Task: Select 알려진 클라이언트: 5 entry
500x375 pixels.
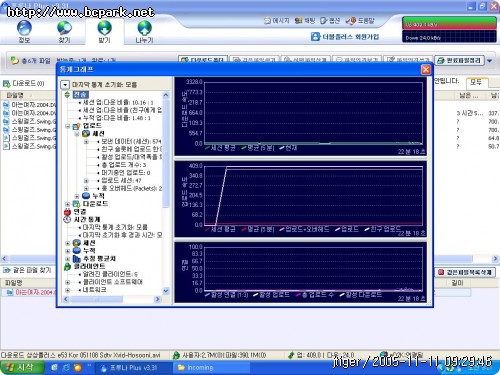Action: point(110,274)
